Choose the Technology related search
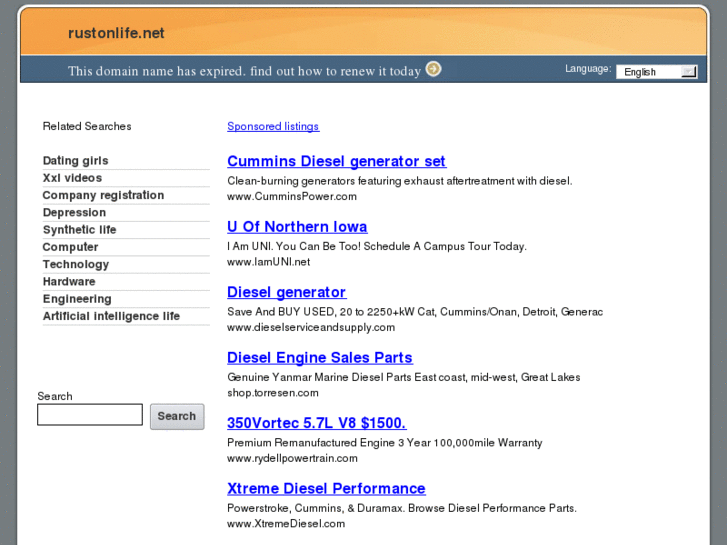727x545 pixels. click(76, 264)
